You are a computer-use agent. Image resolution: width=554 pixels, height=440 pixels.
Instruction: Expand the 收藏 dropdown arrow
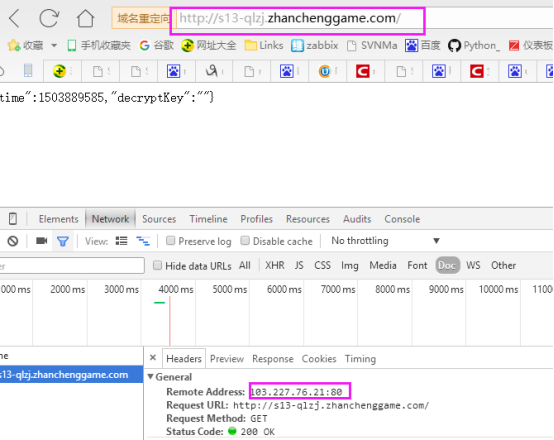click(54, 45)
